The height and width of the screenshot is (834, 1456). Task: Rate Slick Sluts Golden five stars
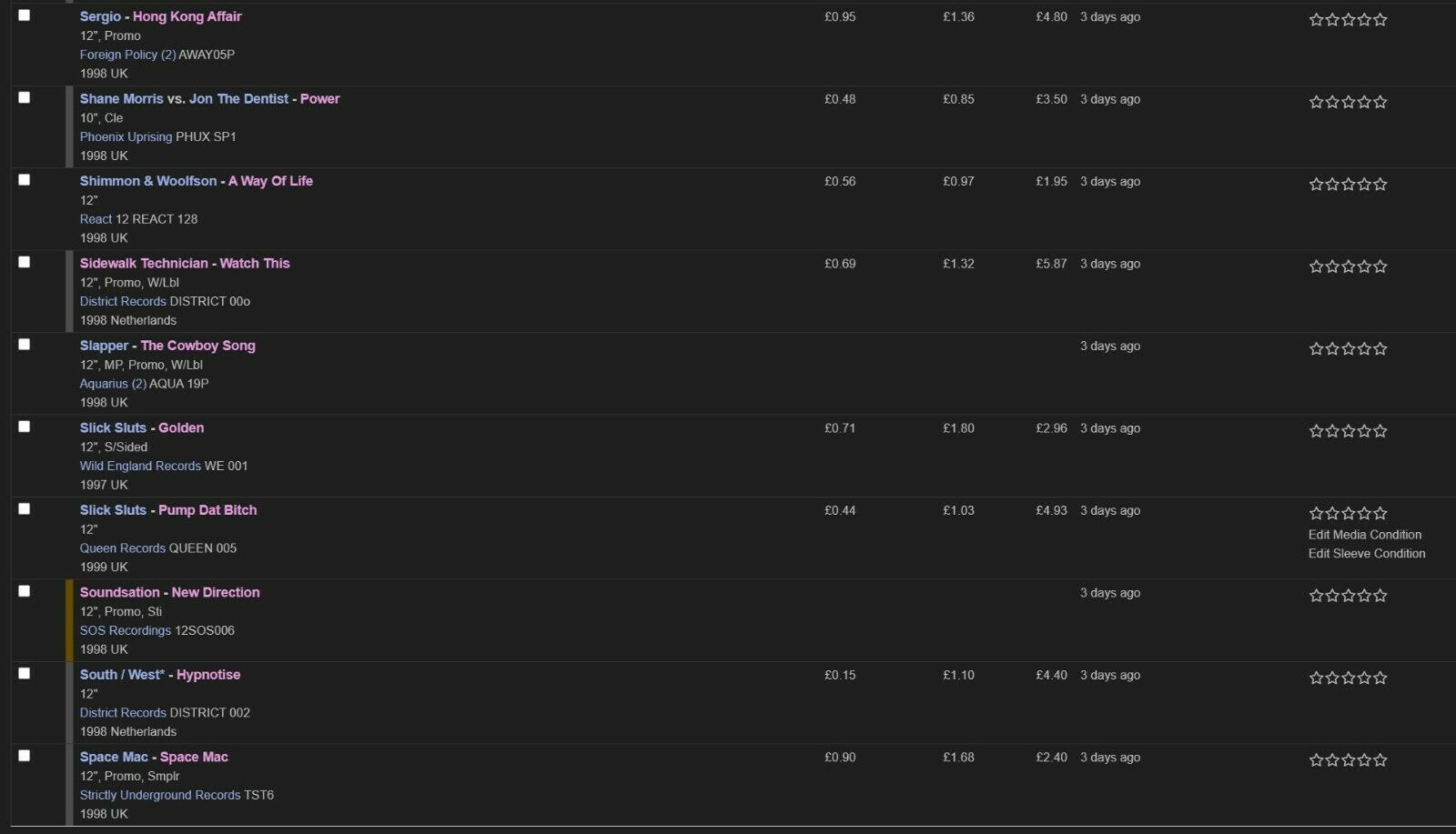pyautogui.click(x=1380, y=431)
